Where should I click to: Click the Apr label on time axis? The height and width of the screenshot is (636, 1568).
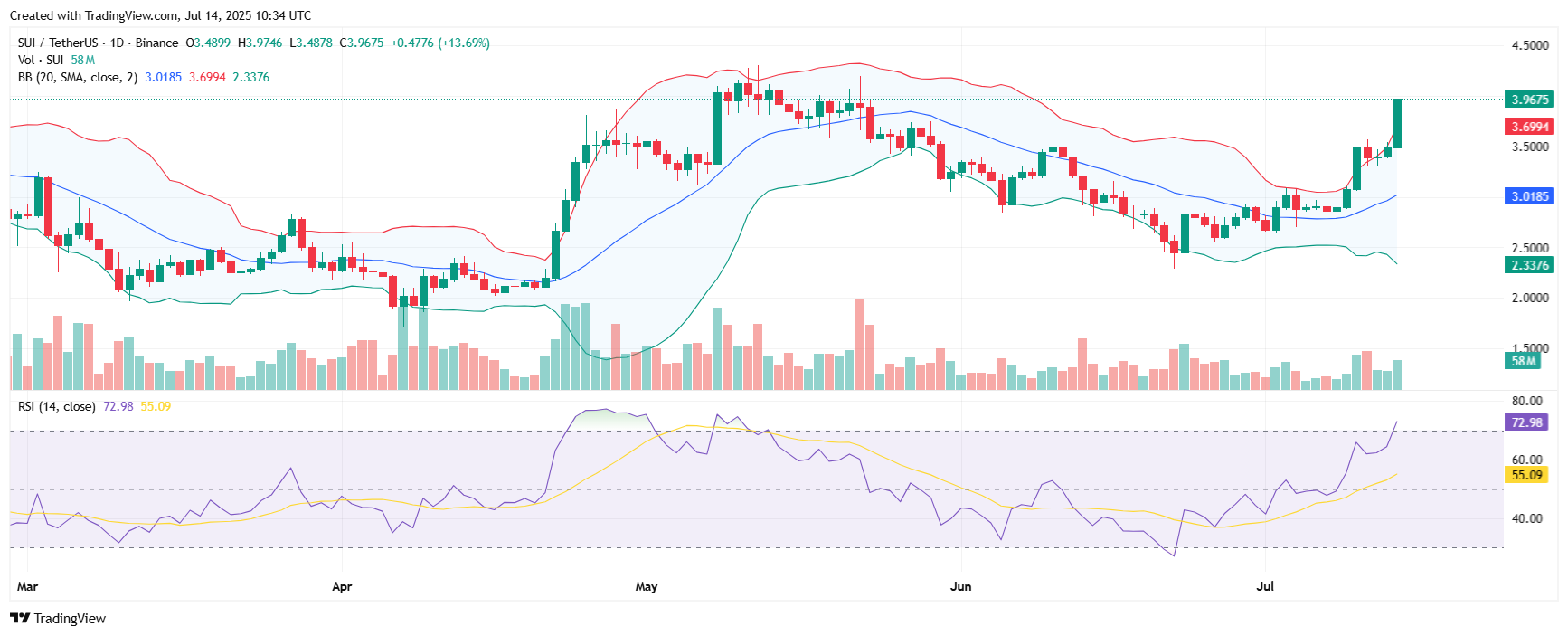click(342, 586)
